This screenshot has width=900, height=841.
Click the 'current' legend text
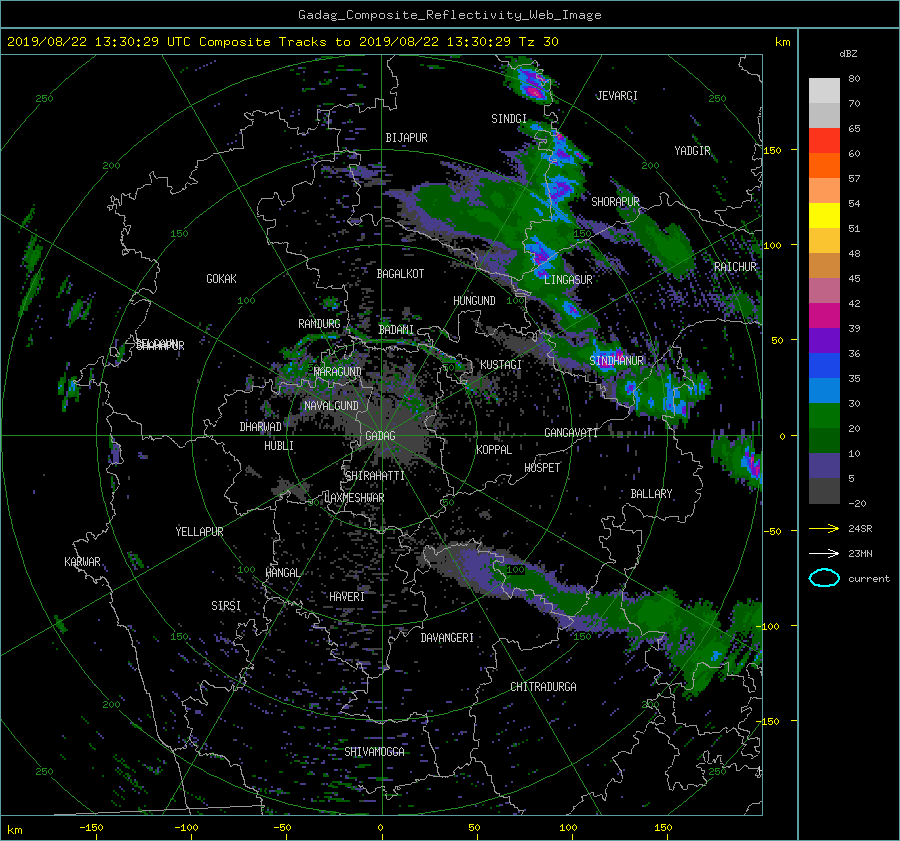click(x=868, y=579)
